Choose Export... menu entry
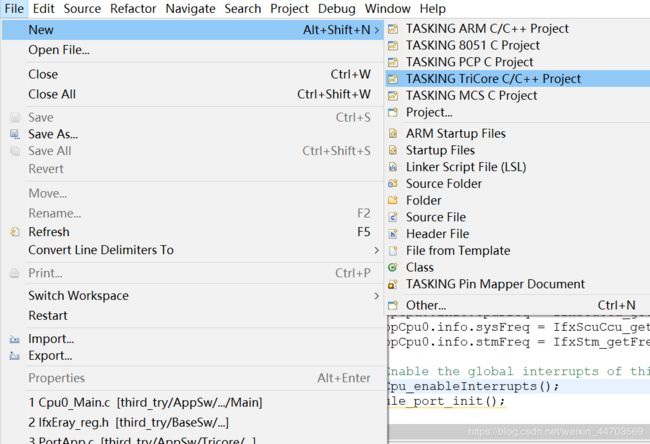The height and width of the screenshot is (444, 650). pos(194,356)
